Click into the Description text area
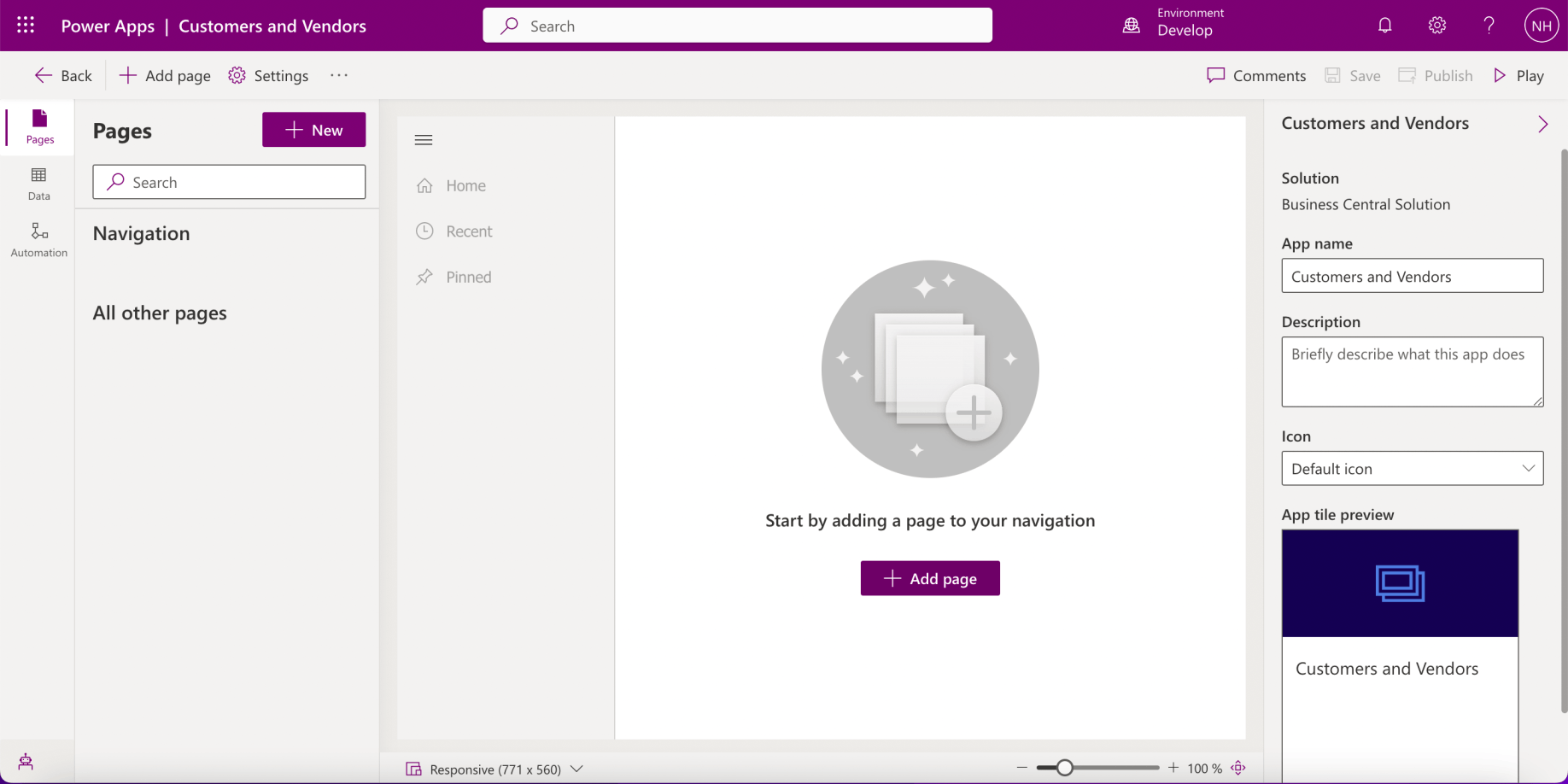Image resolution: width=1568 pixels, height=784 pixels. pyautogui.click(x=1412, y=372)
